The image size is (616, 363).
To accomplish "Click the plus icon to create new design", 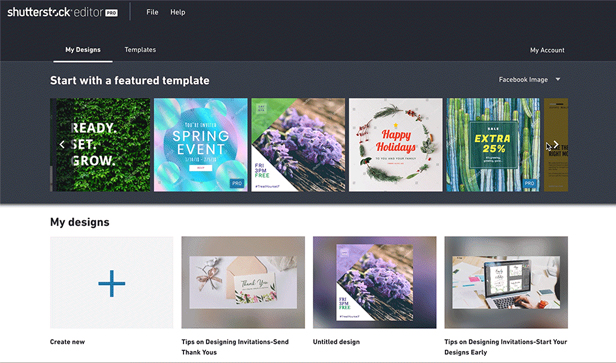I will pos(112,283).
